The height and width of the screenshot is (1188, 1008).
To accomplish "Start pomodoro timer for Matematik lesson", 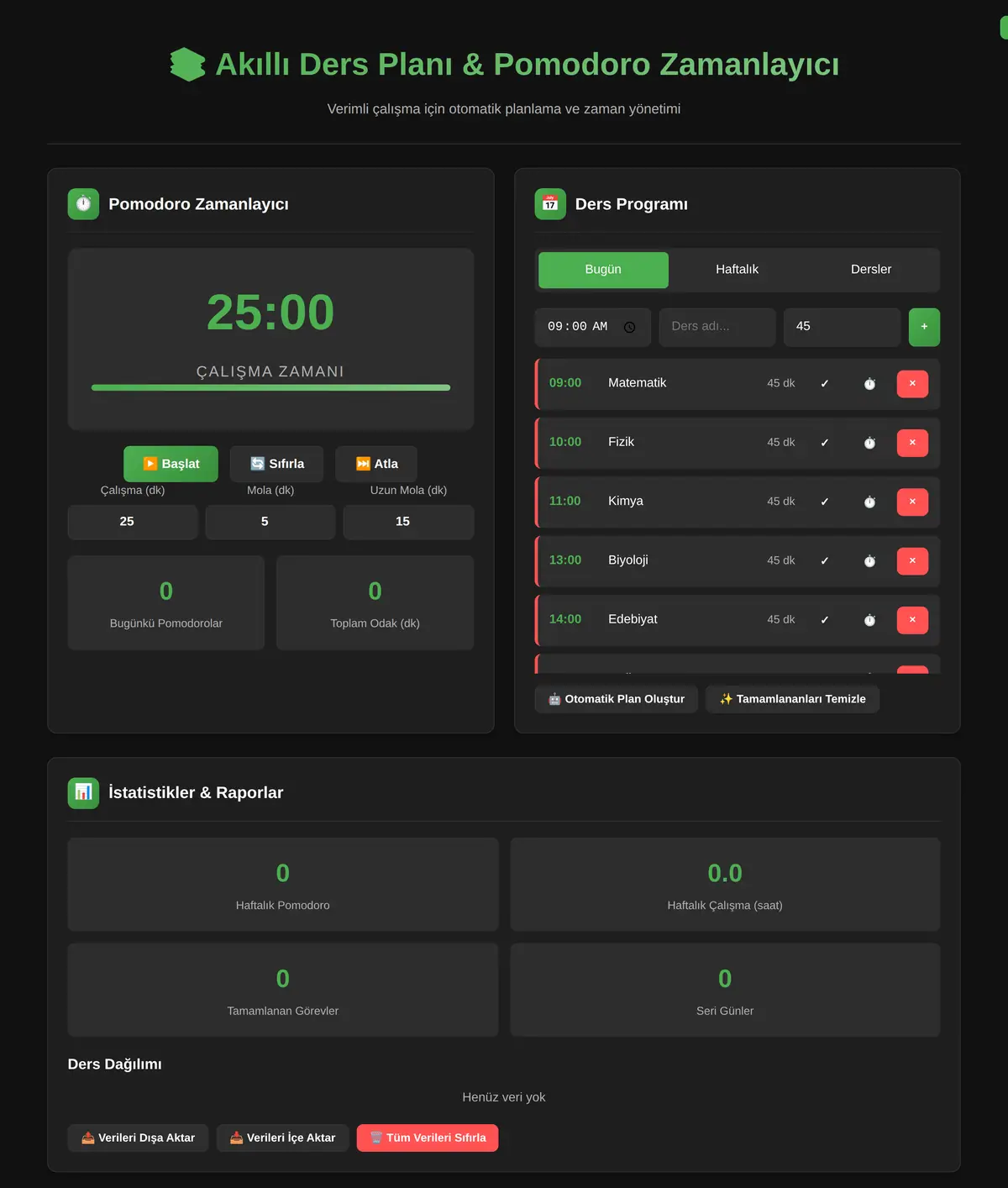I will (869, 383).
